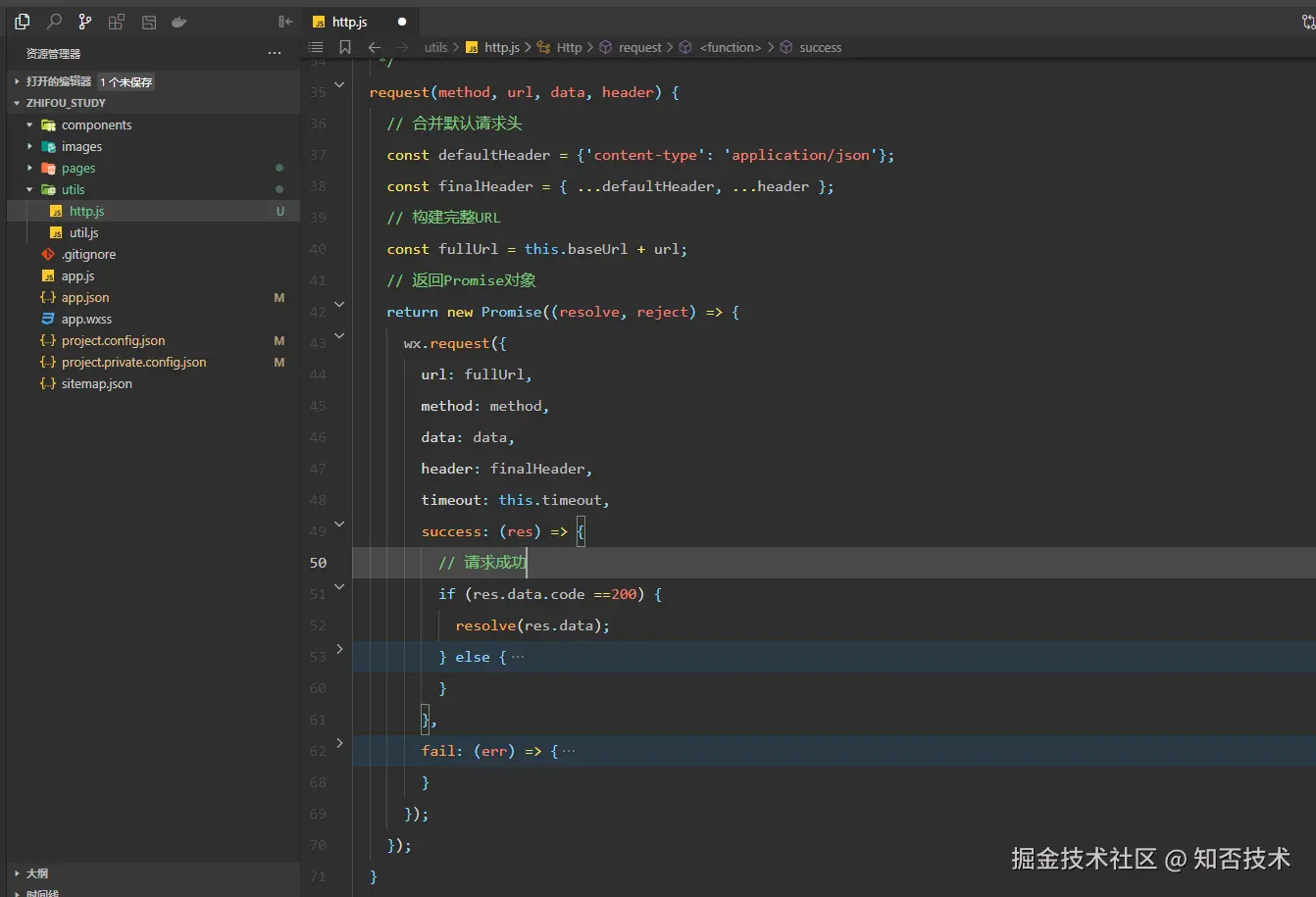Open the Source Control branch icon
The width and height of the screenshot is (1316, 897).
click(85, 22)
